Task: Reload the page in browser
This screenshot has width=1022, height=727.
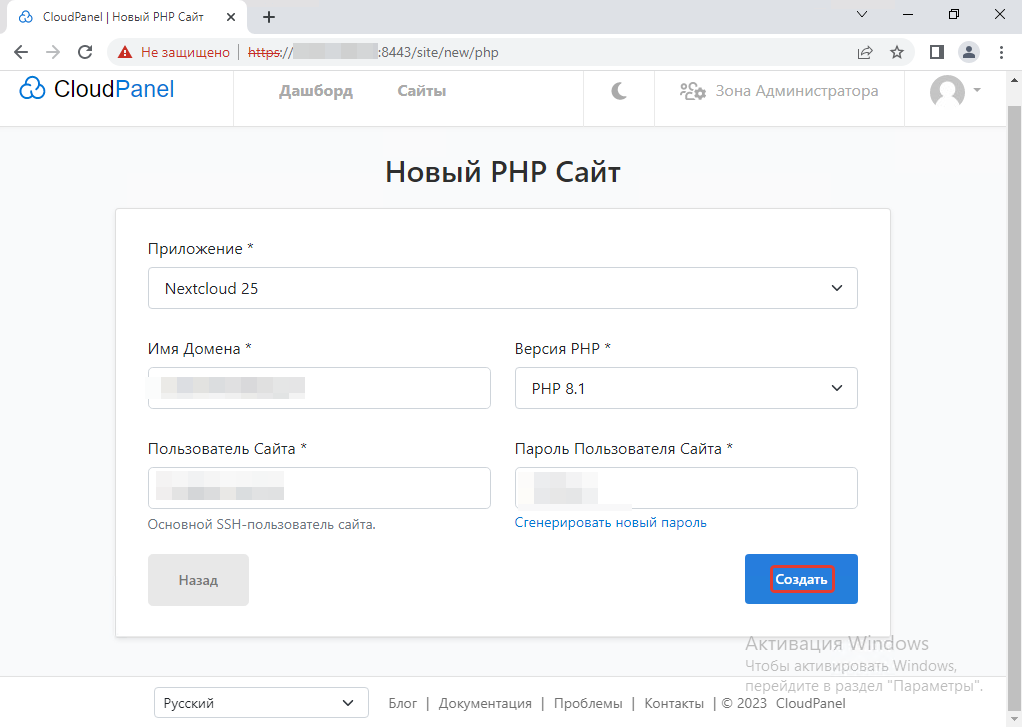Action: point(85,52)
